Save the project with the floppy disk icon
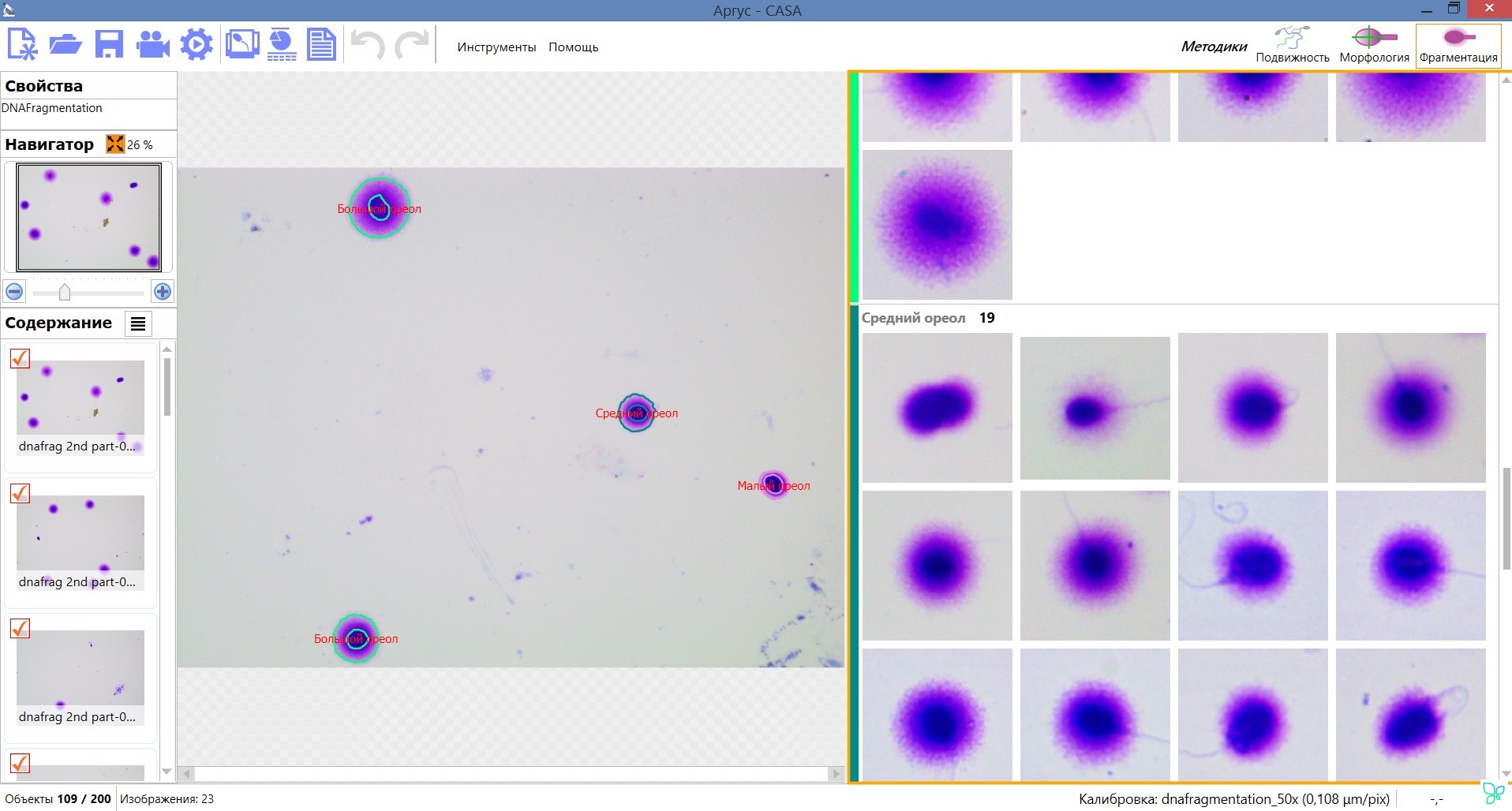Image resolution: width=1512 pixels, height=811 pixels. point(109,44)
